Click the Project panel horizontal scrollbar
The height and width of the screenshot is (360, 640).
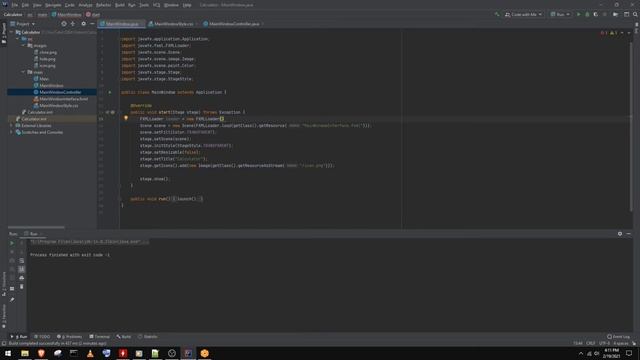point(36,227)
